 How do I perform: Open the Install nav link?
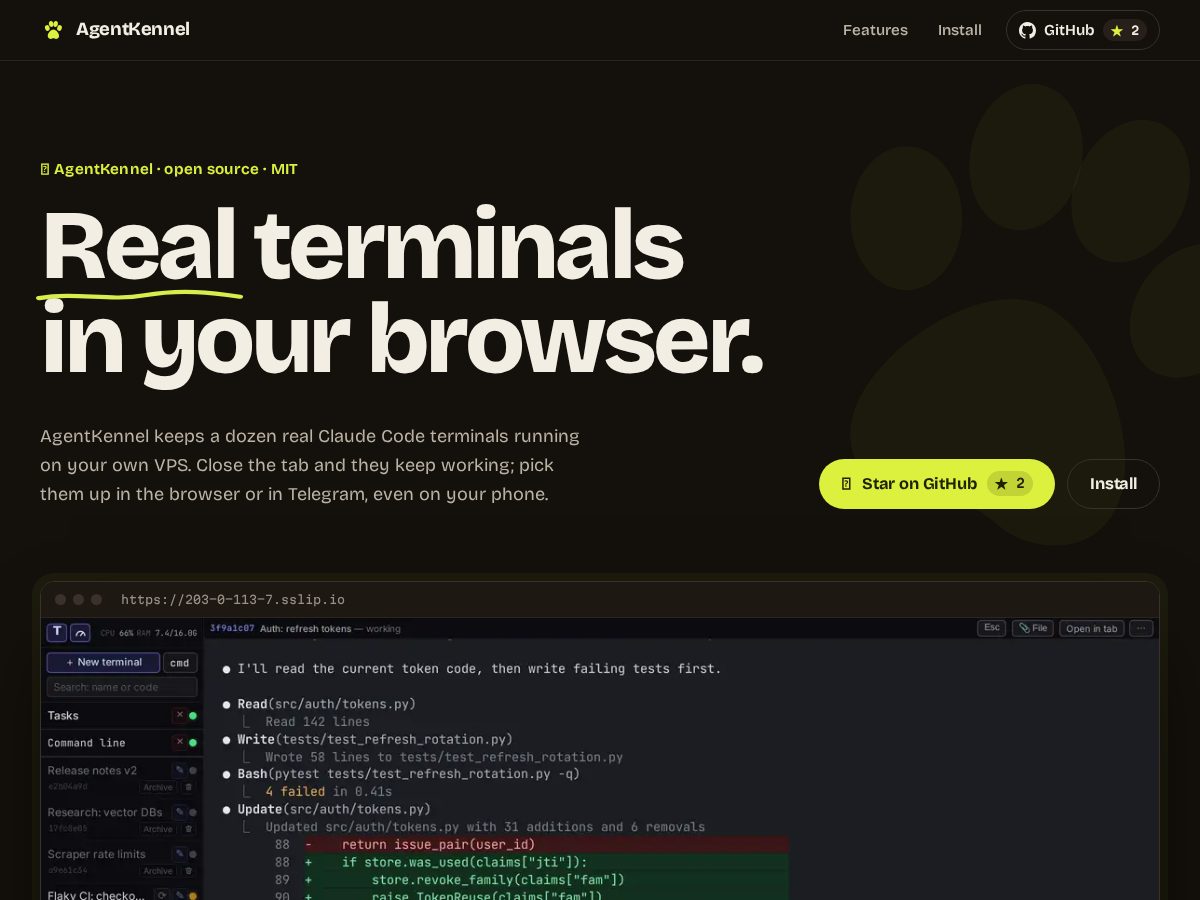pyautogui.click(x=960, y=30)
